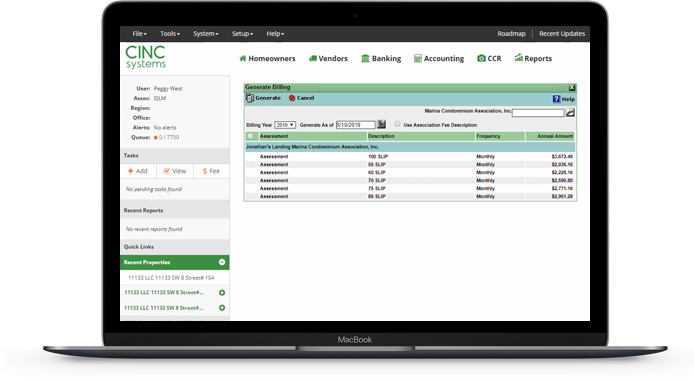Expand the first green 11133 LLC property entry

pyautogui.click(x=222, y=292)
